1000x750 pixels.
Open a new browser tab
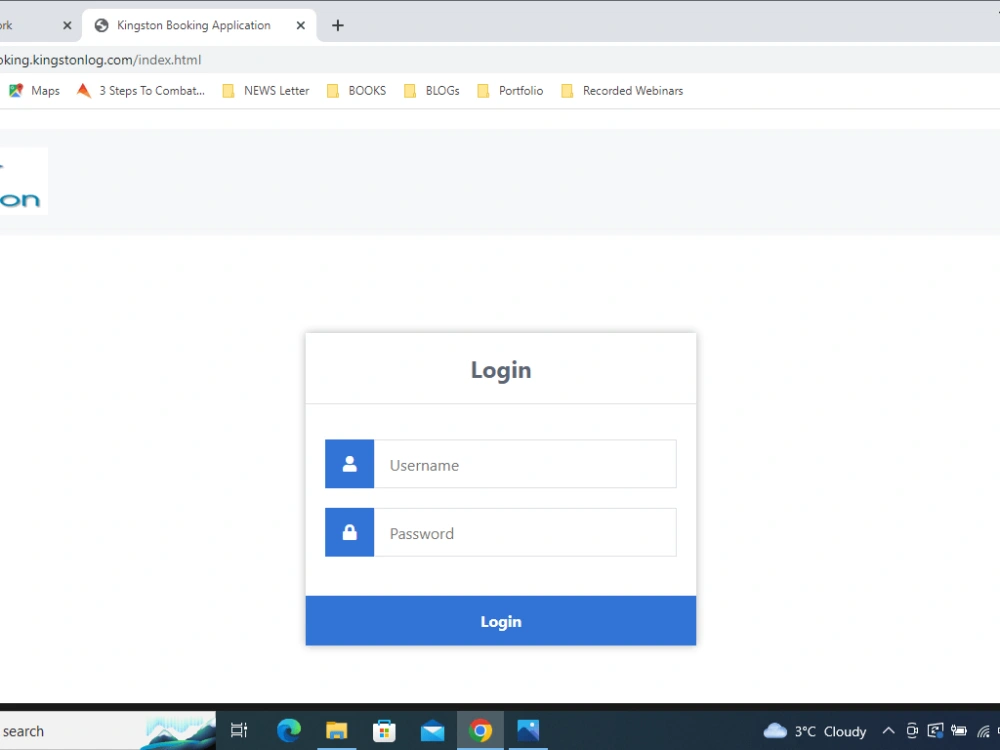pyautogui.click(x=338, y=26)
